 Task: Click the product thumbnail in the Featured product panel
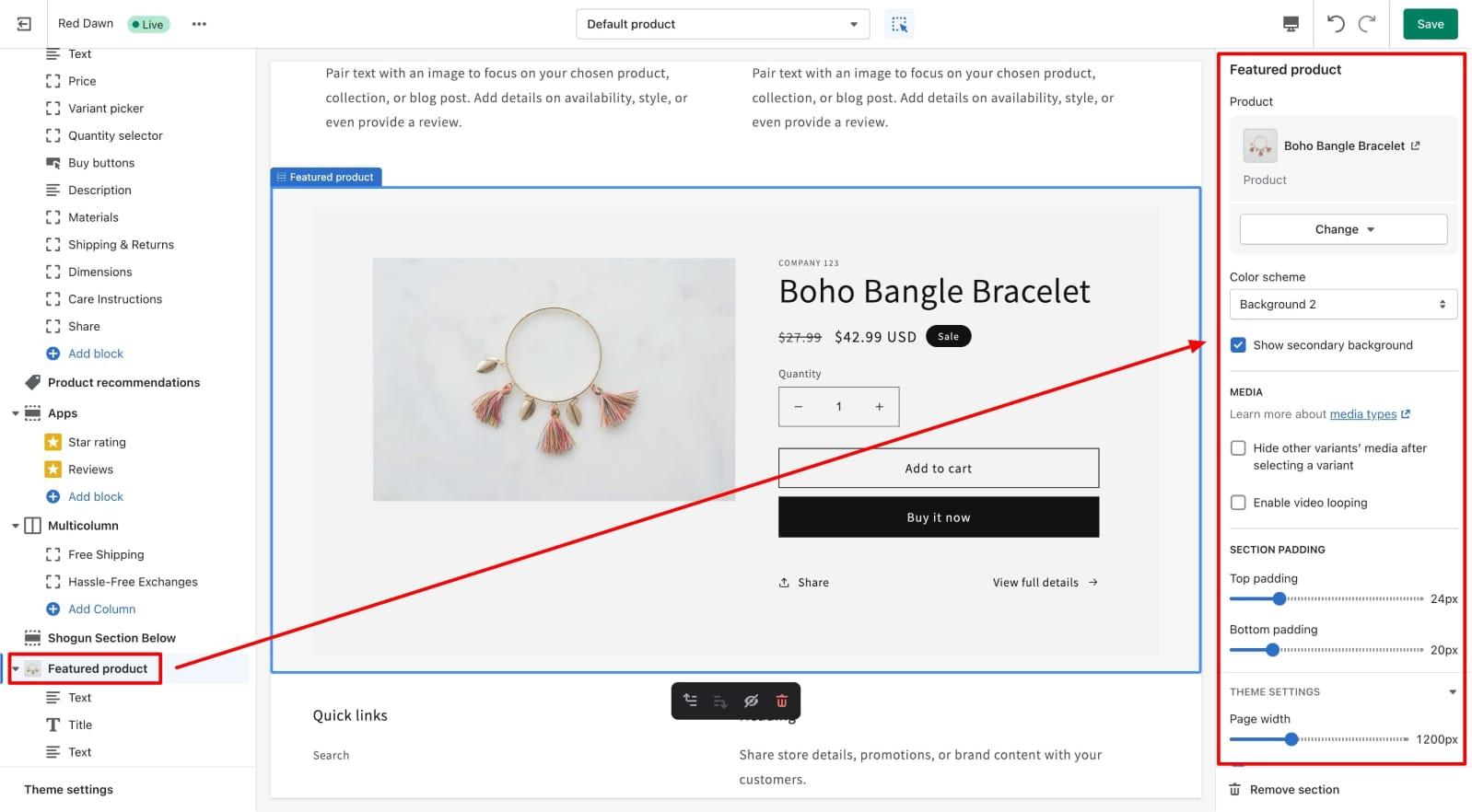click(1258, 145)
